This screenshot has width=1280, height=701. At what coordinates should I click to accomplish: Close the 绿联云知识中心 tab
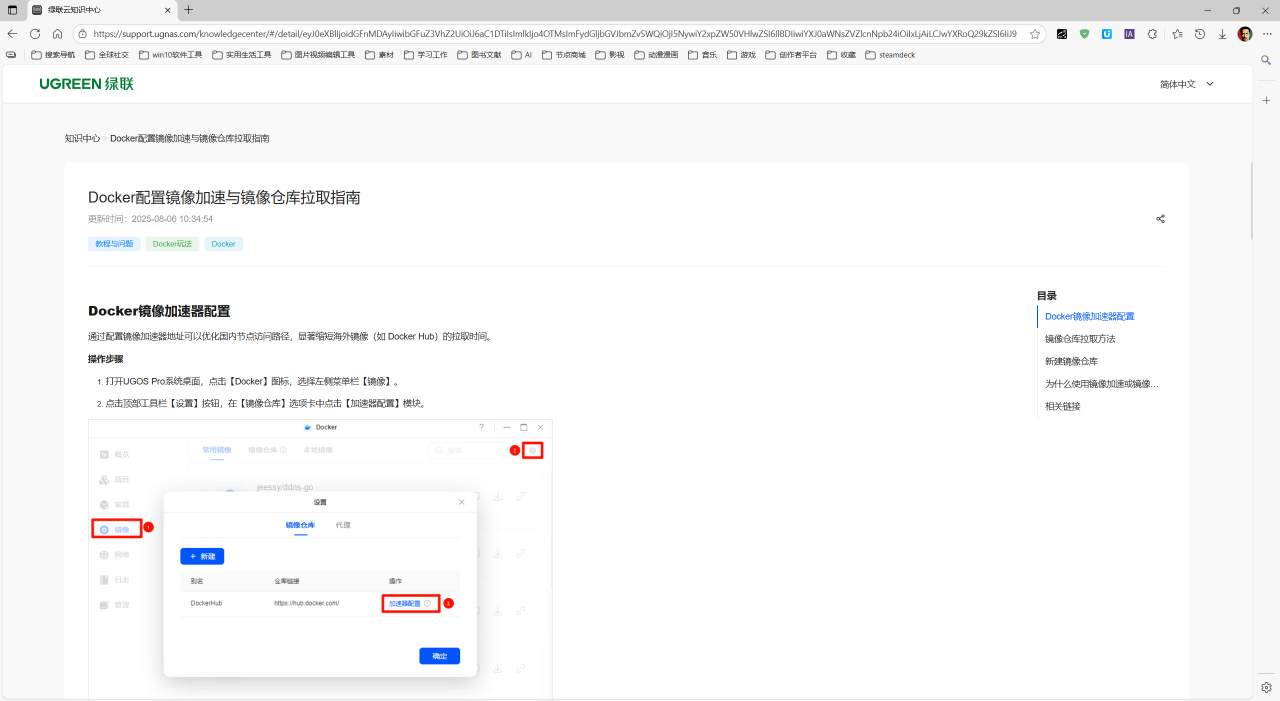pyautogui.click(x=167, y=9)
